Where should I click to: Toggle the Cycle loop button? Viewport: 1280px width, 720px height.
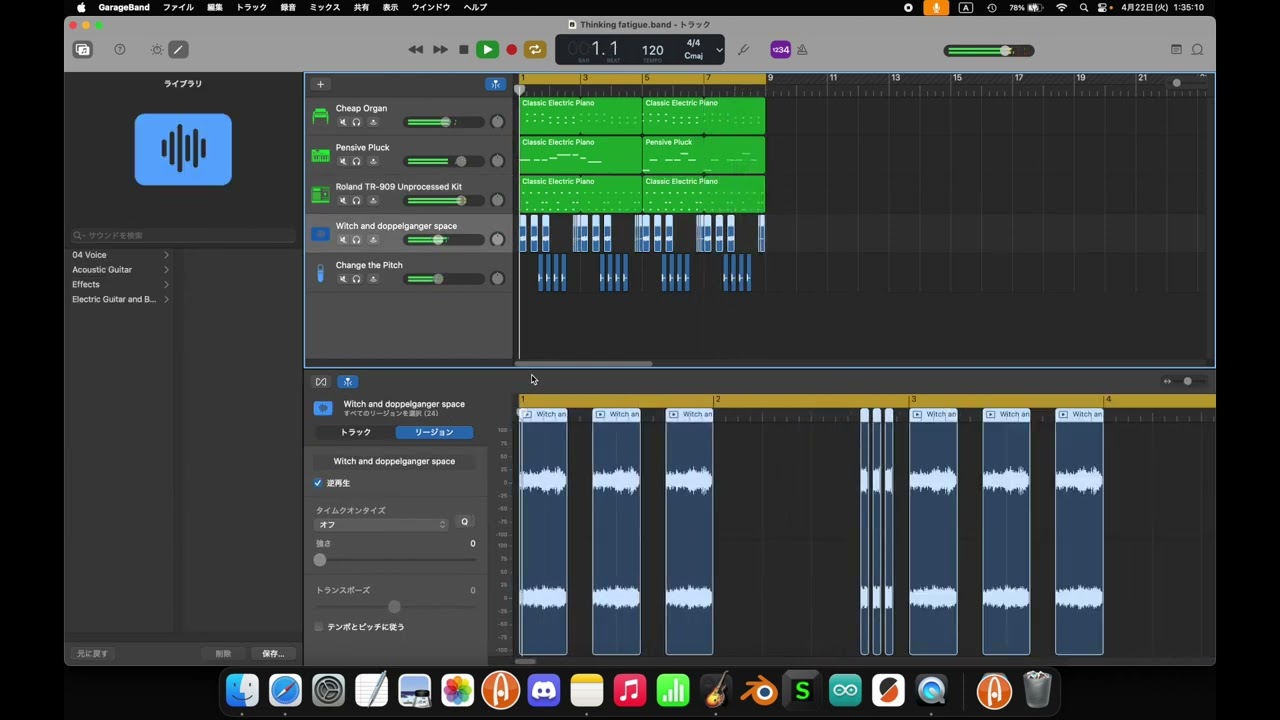point(535,50)
